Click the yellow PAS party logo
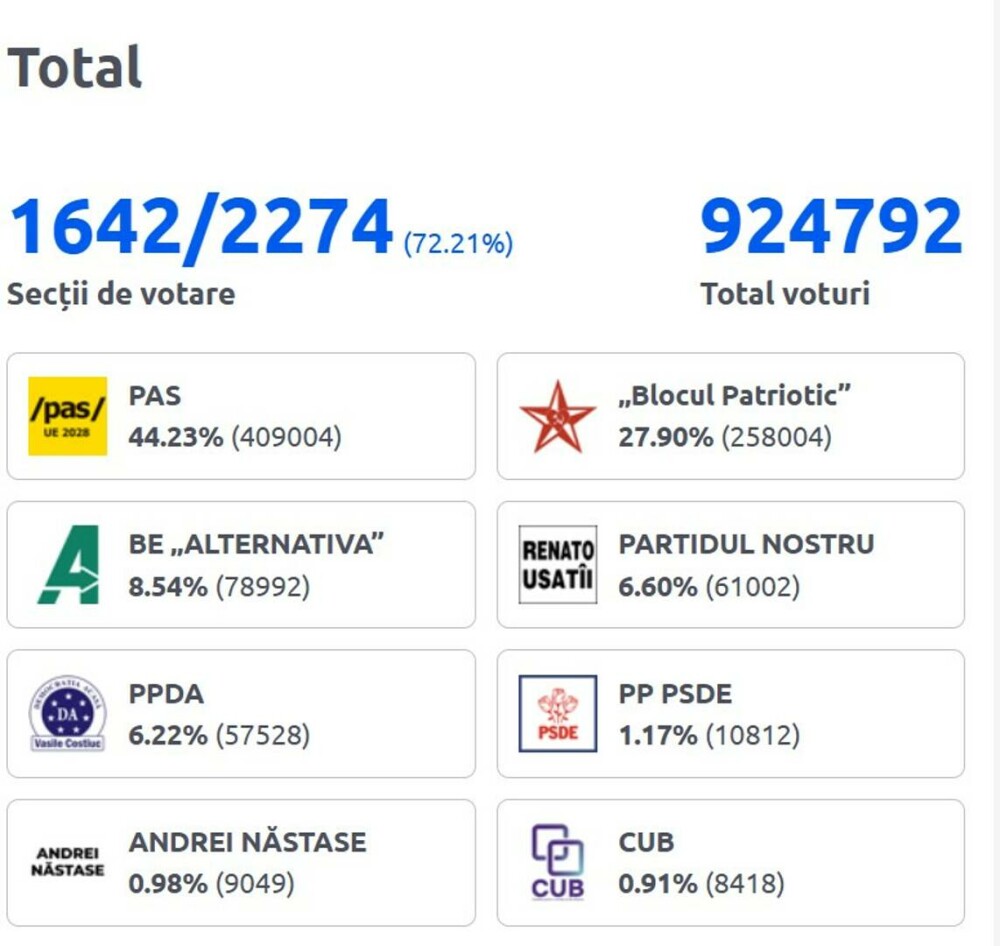The image size is (1000, 946). (x=67, y=416)
